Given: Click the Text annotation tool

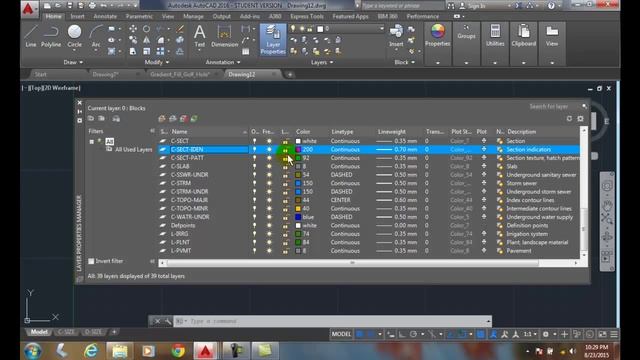Looking at the screenshot, I should pyautogui.click(x=200, y=36).
